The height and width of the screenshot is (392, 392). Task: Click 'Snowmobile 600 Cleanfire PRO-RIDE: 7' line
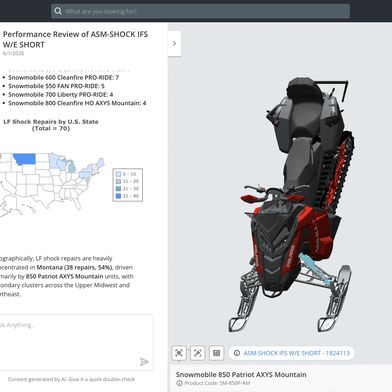click(63, 77)
